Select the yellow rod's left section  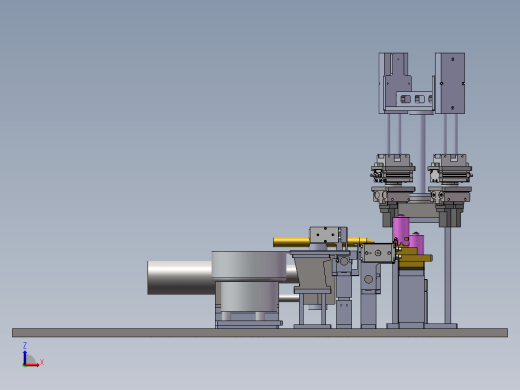[x=291, y=242]
